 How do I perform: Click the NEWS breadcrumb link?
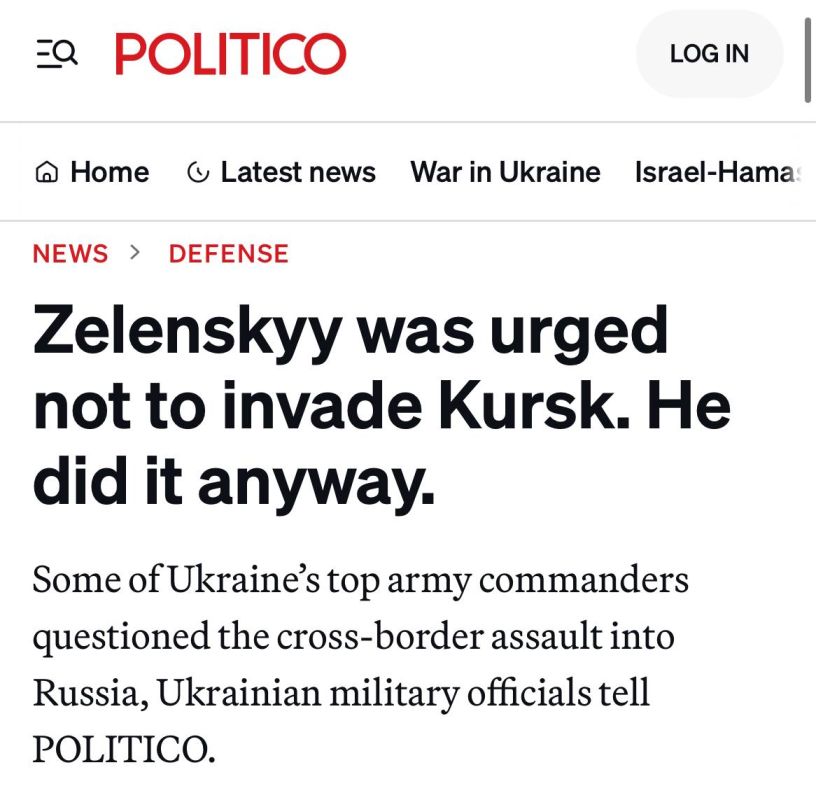point(70,253)
